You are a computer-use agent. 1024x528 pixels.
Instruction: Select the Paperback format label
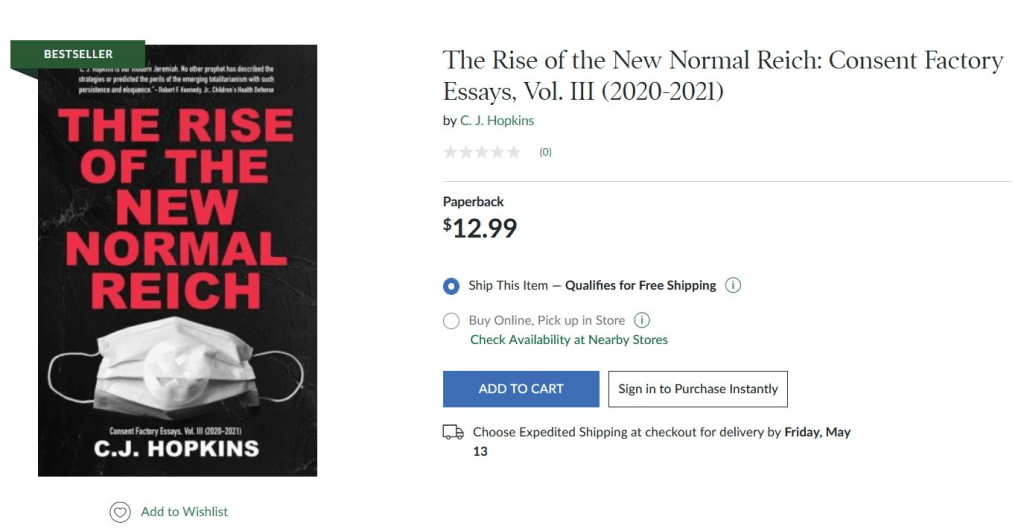(473, 202)
